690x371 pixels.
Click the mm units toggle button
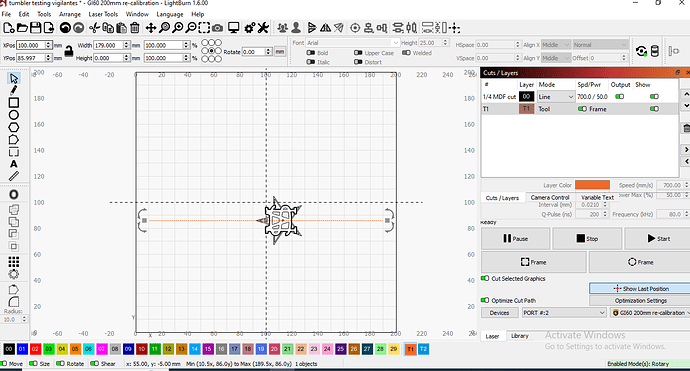[280, 51]
